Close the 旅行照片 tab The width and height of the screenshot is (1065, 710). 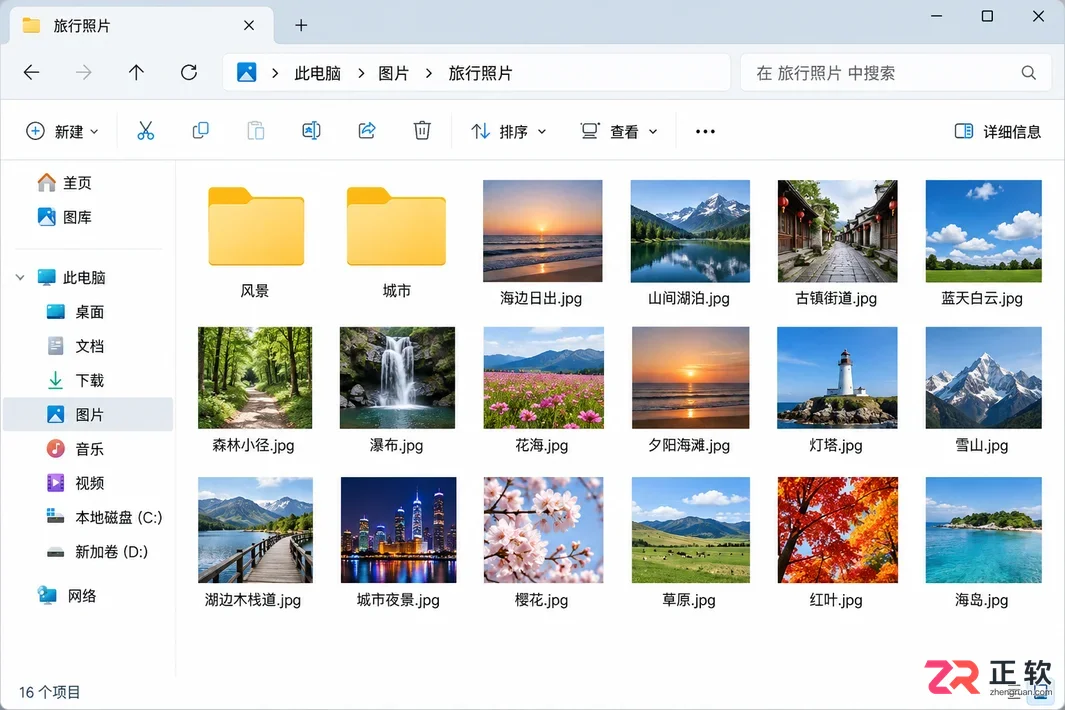(x=249, y=25)
